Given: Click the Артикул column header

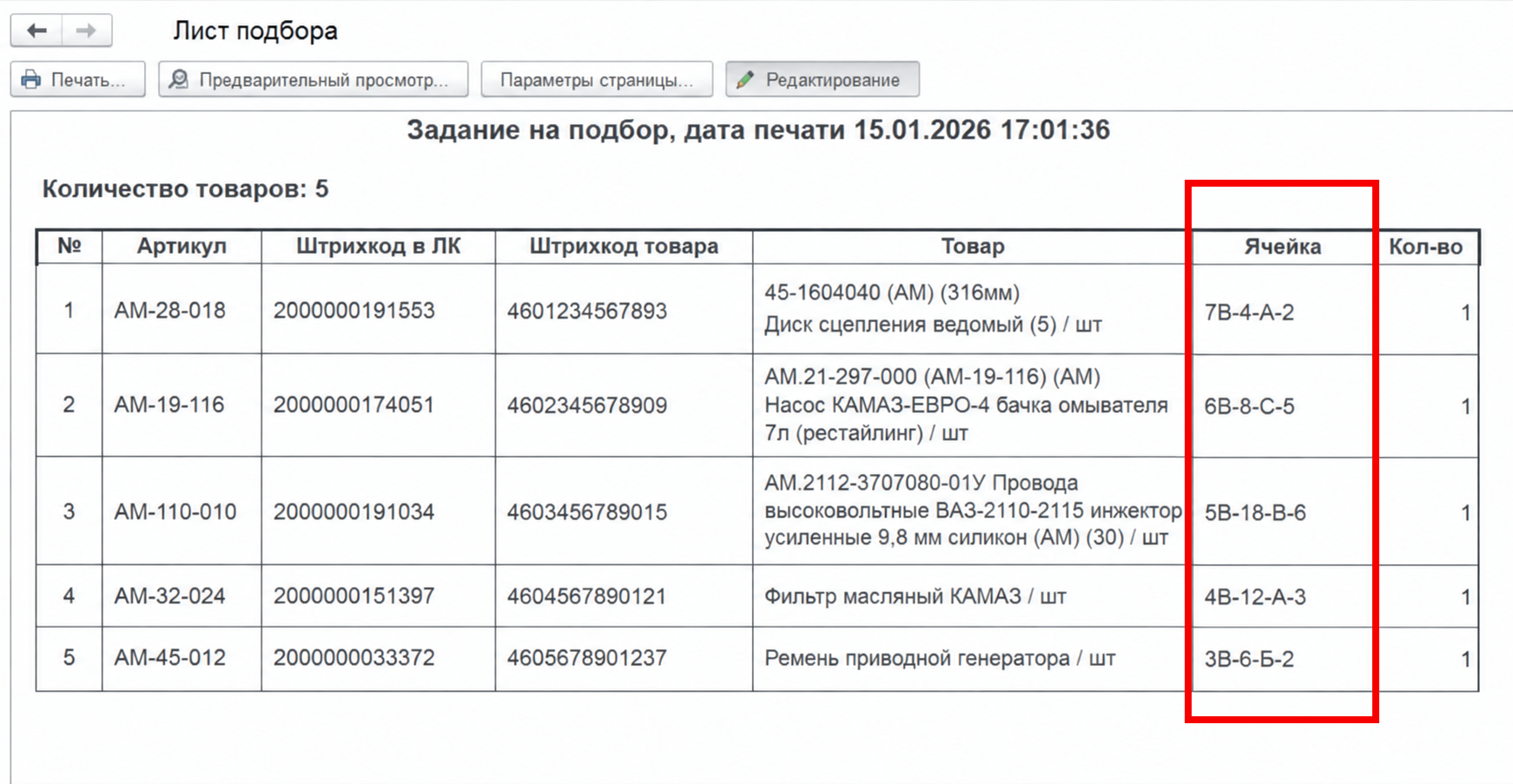Looking at the screenshot, I should pyautogui.click(x=182, y=247).
